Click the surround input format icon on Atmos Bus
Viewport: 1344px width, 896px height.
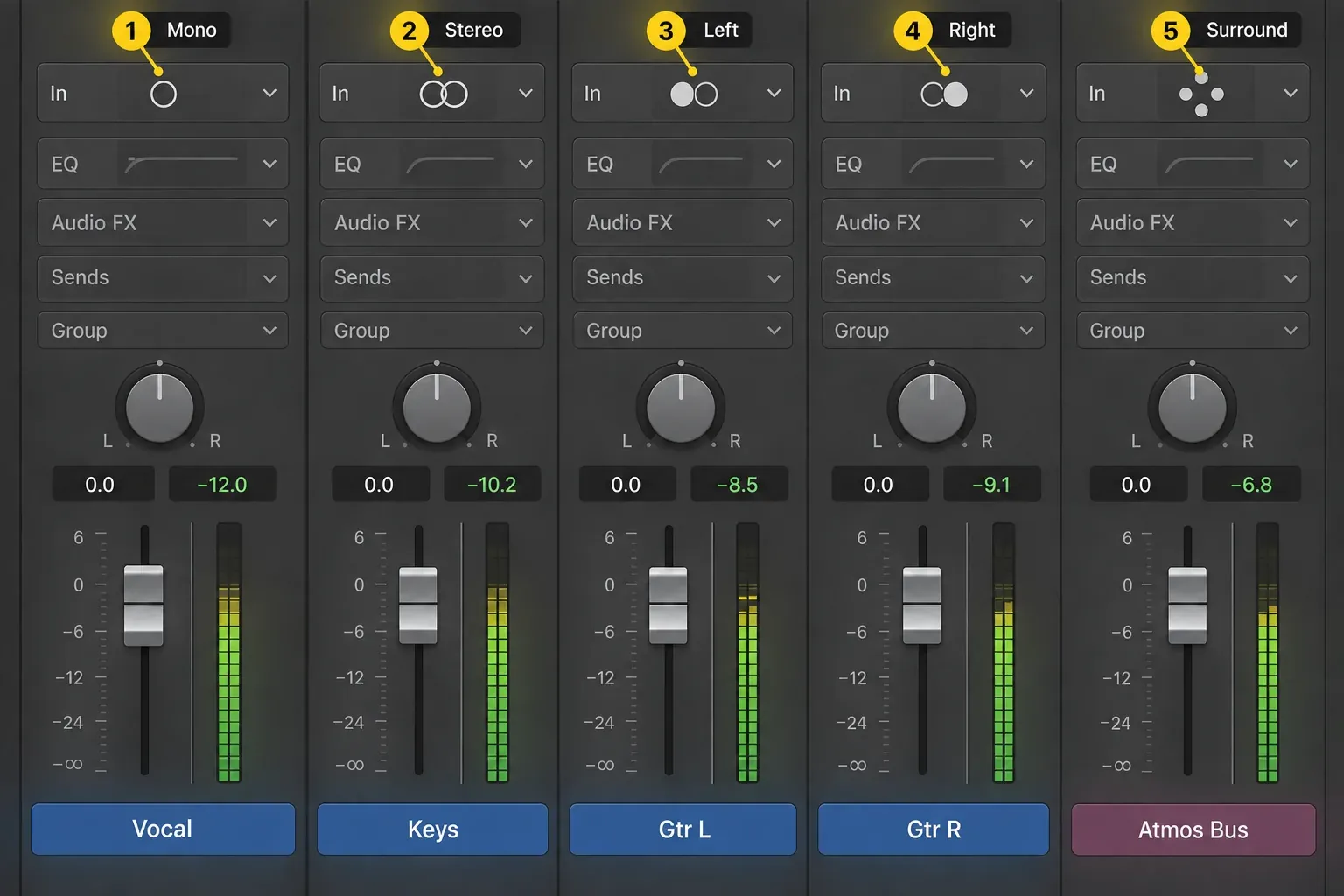pyautogui.click(x=1201, y=94)
